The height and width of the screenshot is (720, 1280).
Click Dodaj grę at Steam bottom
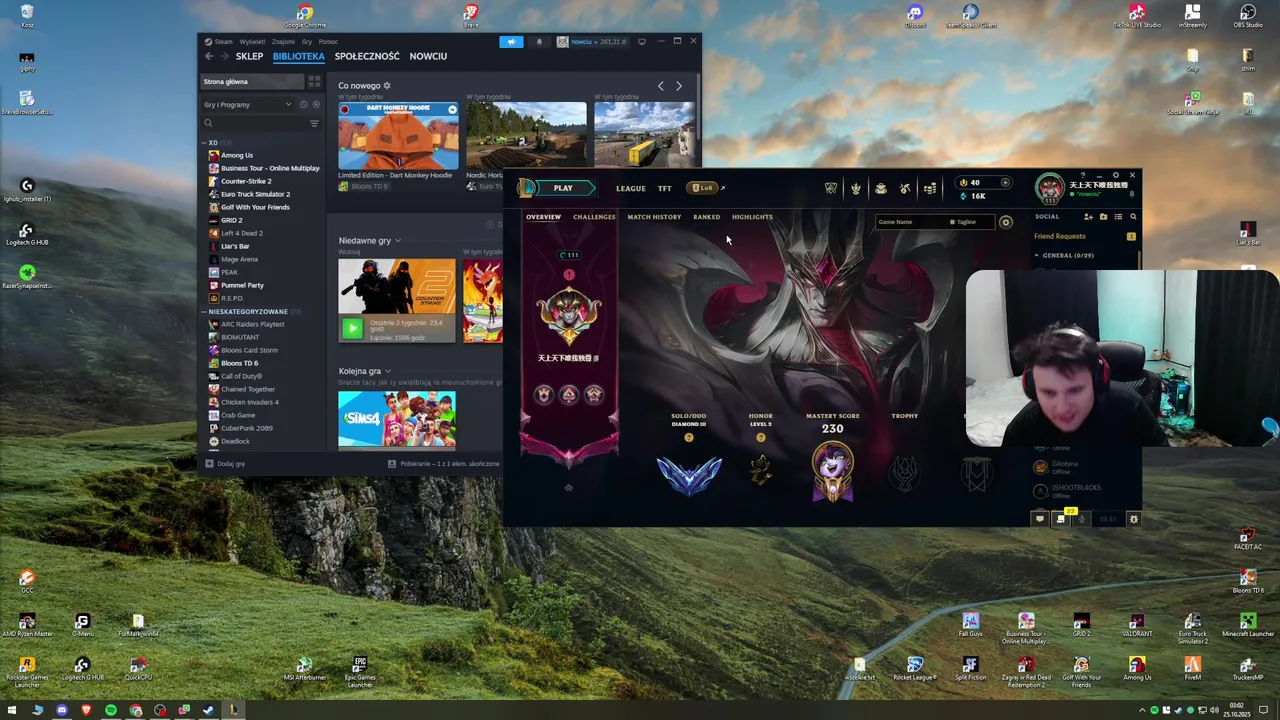[x=225, y=464]
